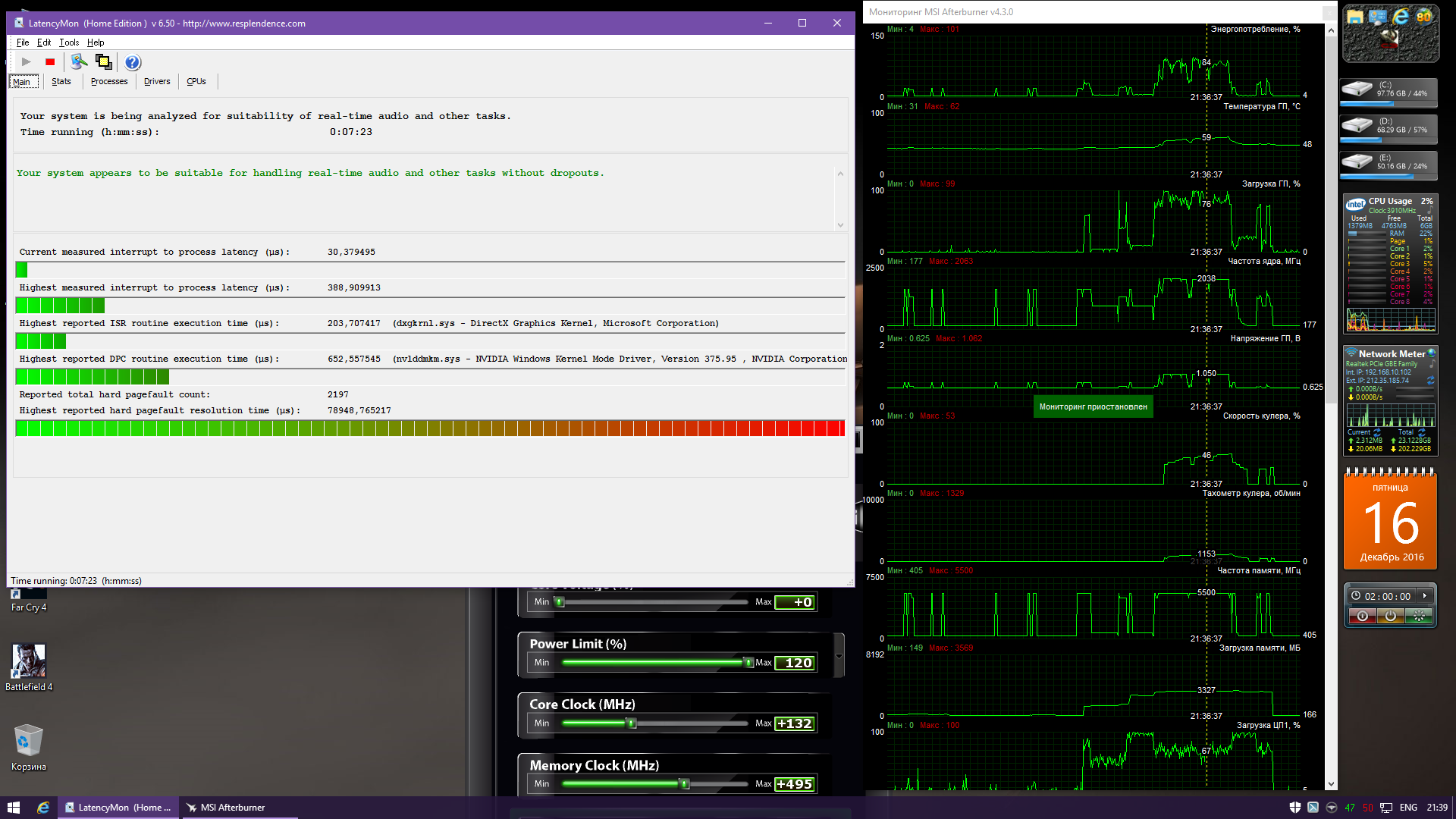Click the Core Clock +132 value box
Screen dimensions: 1456x819
[794, 723]
